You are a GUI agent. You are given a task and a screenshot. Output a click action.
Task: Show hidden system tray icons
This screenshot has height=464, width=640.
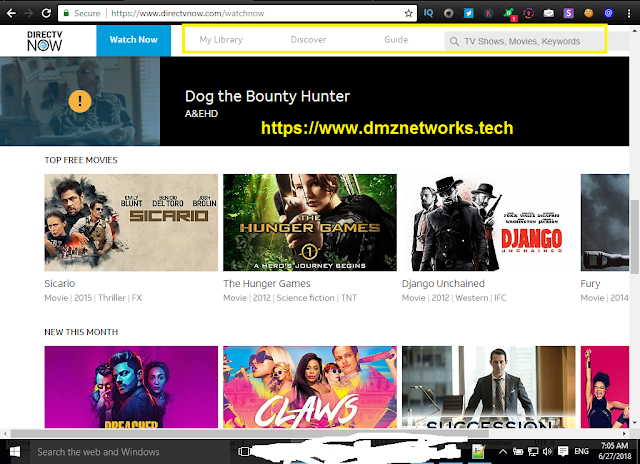click(503, 451)
